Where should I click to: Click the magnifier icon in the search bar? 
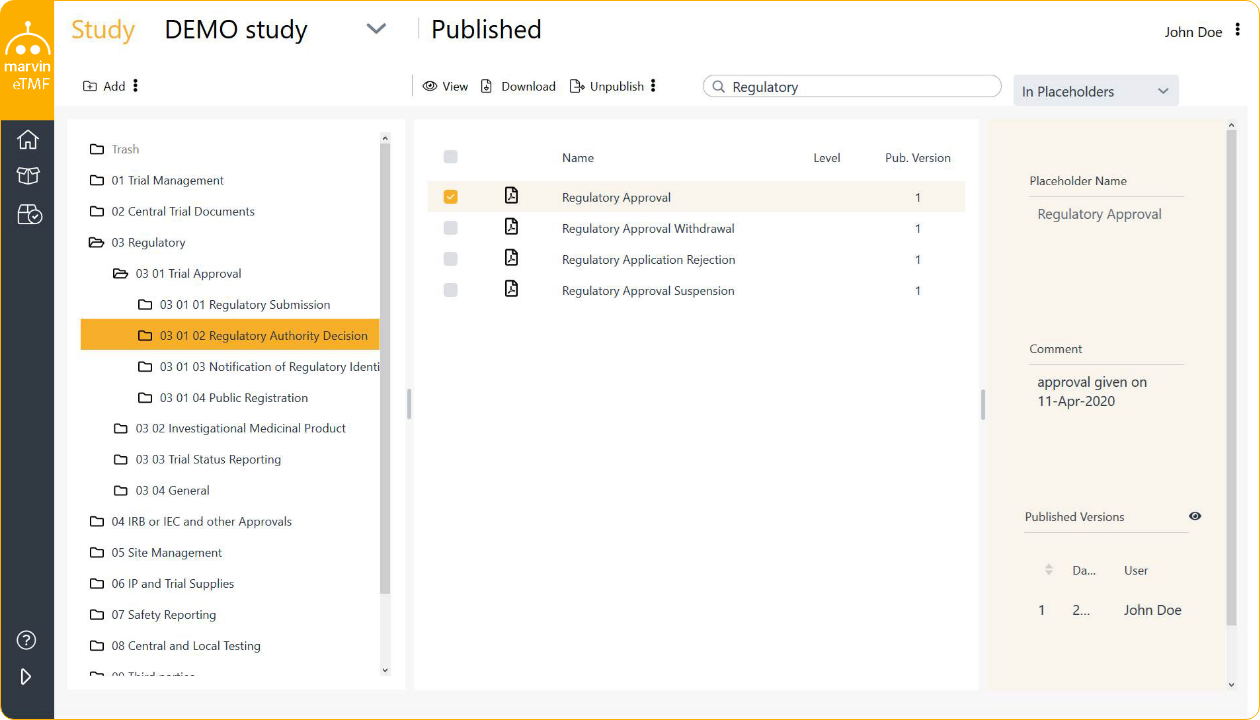tap(718, 86)
